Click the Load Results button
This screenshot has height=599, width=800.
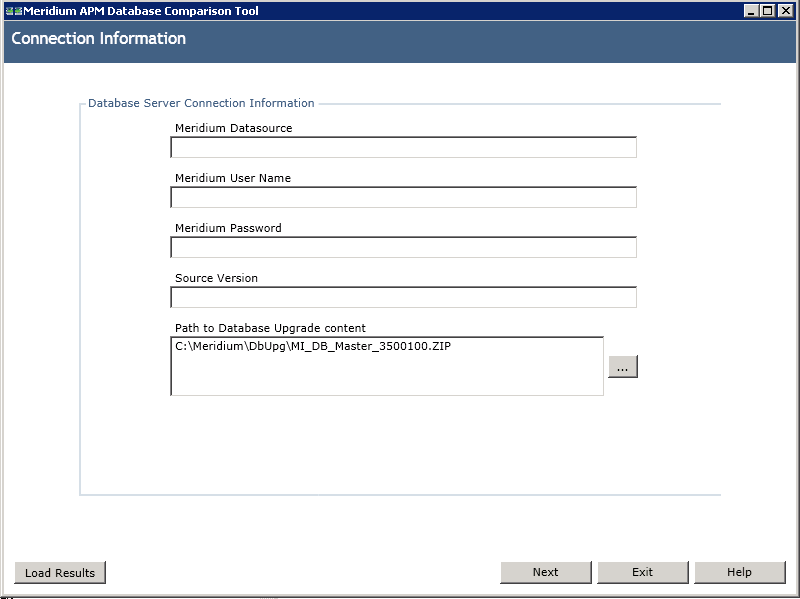click(x=60, y=572)
